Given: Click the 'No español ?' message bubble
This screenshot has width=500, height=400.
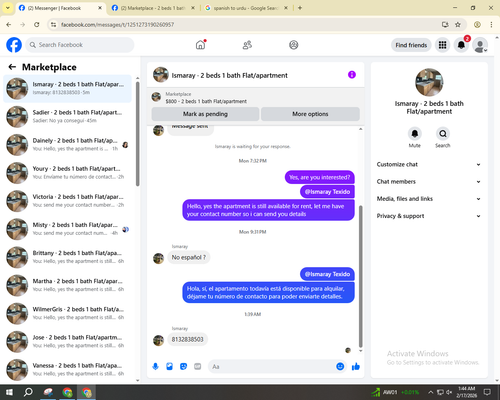Looking at the screenshot, I should [189, 257].
